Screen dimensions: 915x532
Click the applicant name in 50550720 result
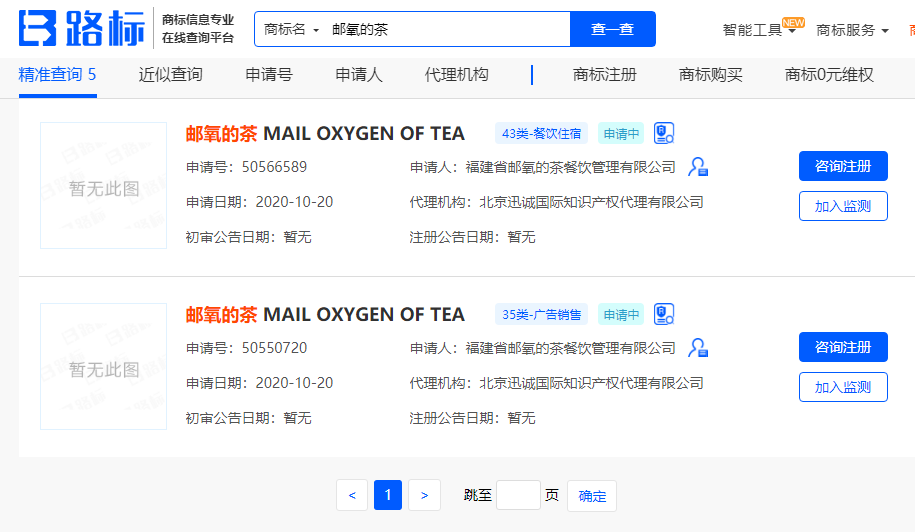pos(570,348)
